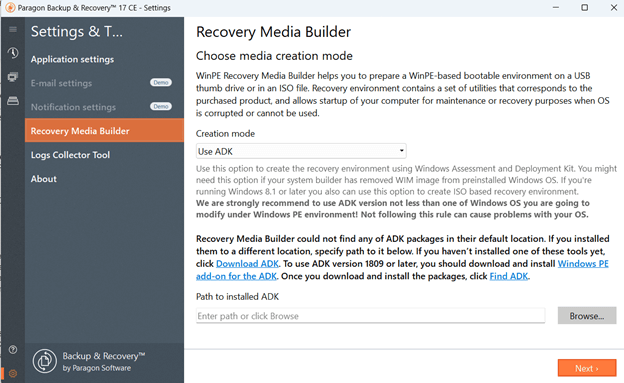Screen dimensions: 624x383
Task: Close the Paragon settings window
Action: [x=614, y=8]
